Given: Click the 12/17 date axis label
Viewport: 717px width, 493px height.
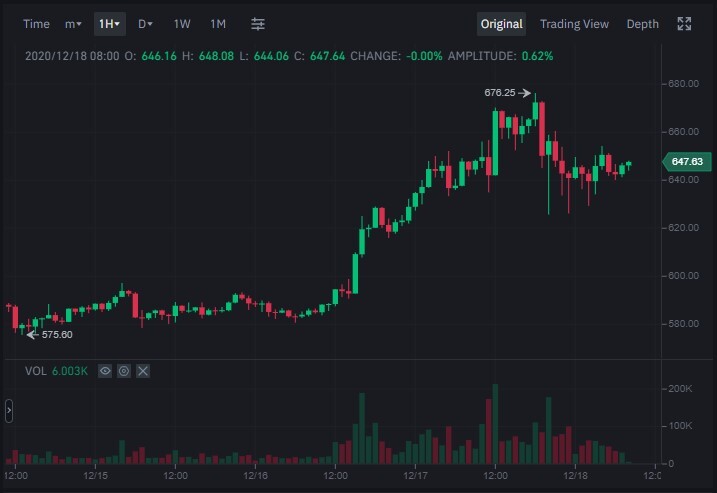Looking at the screenshot, I should coord(415,476).
